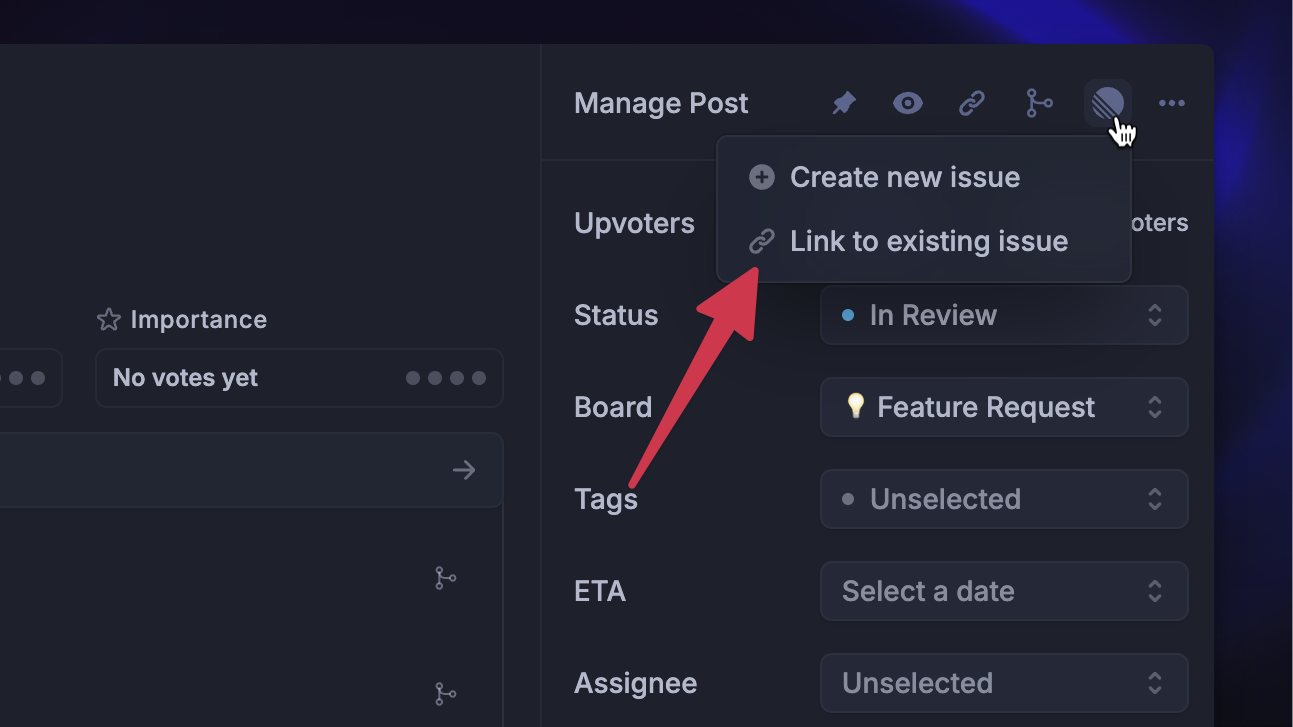The height and width of the screenshot is (727, 1293).
Task: Open the Status dropdown showing In Review
Action: [1003, 315]
